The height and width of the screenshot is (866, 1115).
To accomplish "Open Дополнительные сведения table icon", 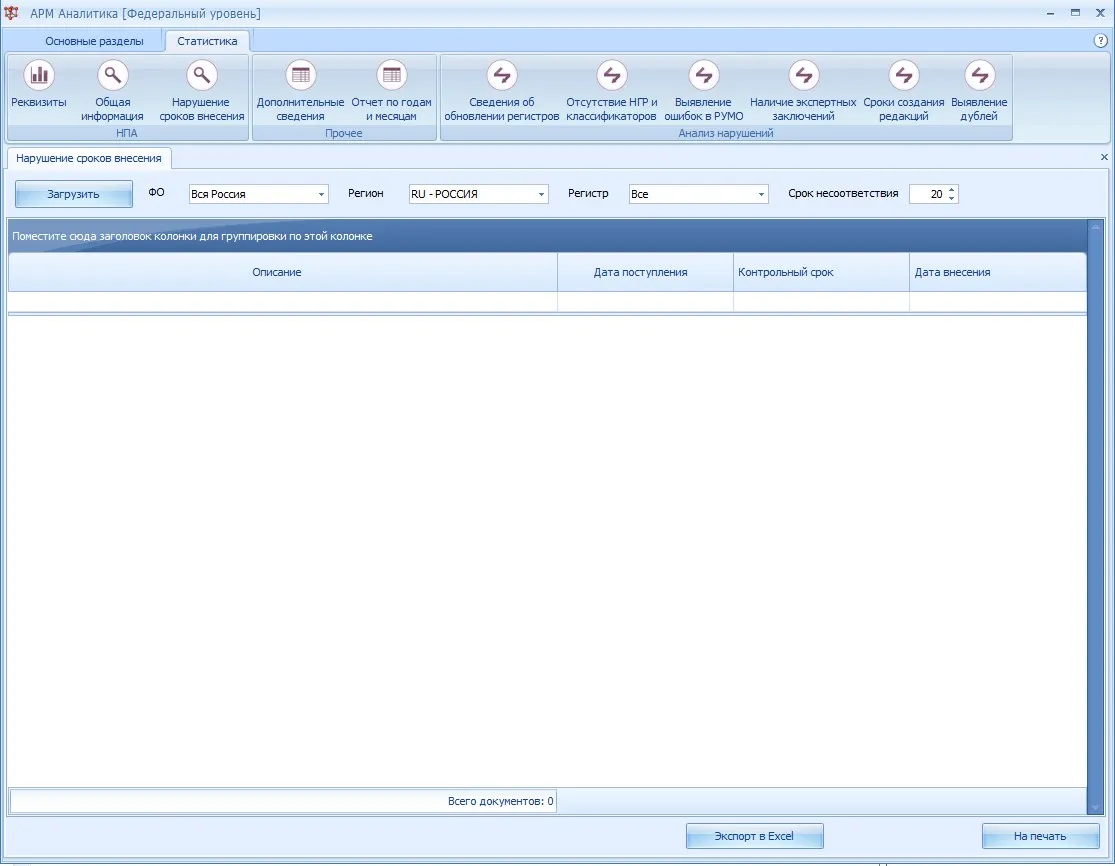I will coord(300,75).
